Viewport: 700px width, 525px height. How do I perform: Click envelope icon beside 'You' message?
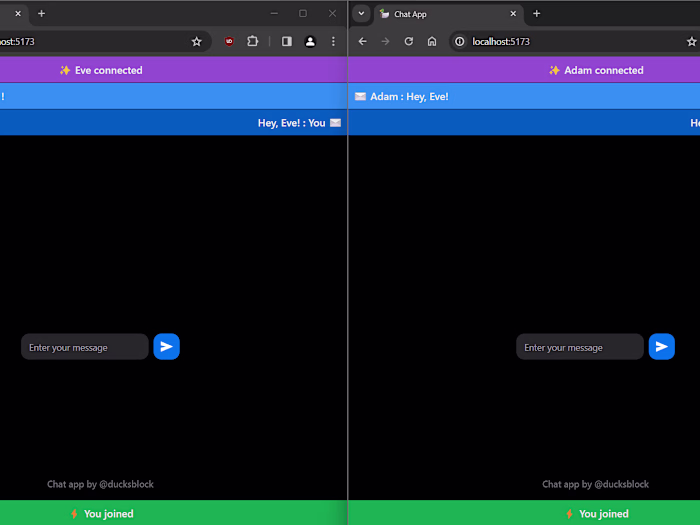pyautogui.click(x=335, y=123)
